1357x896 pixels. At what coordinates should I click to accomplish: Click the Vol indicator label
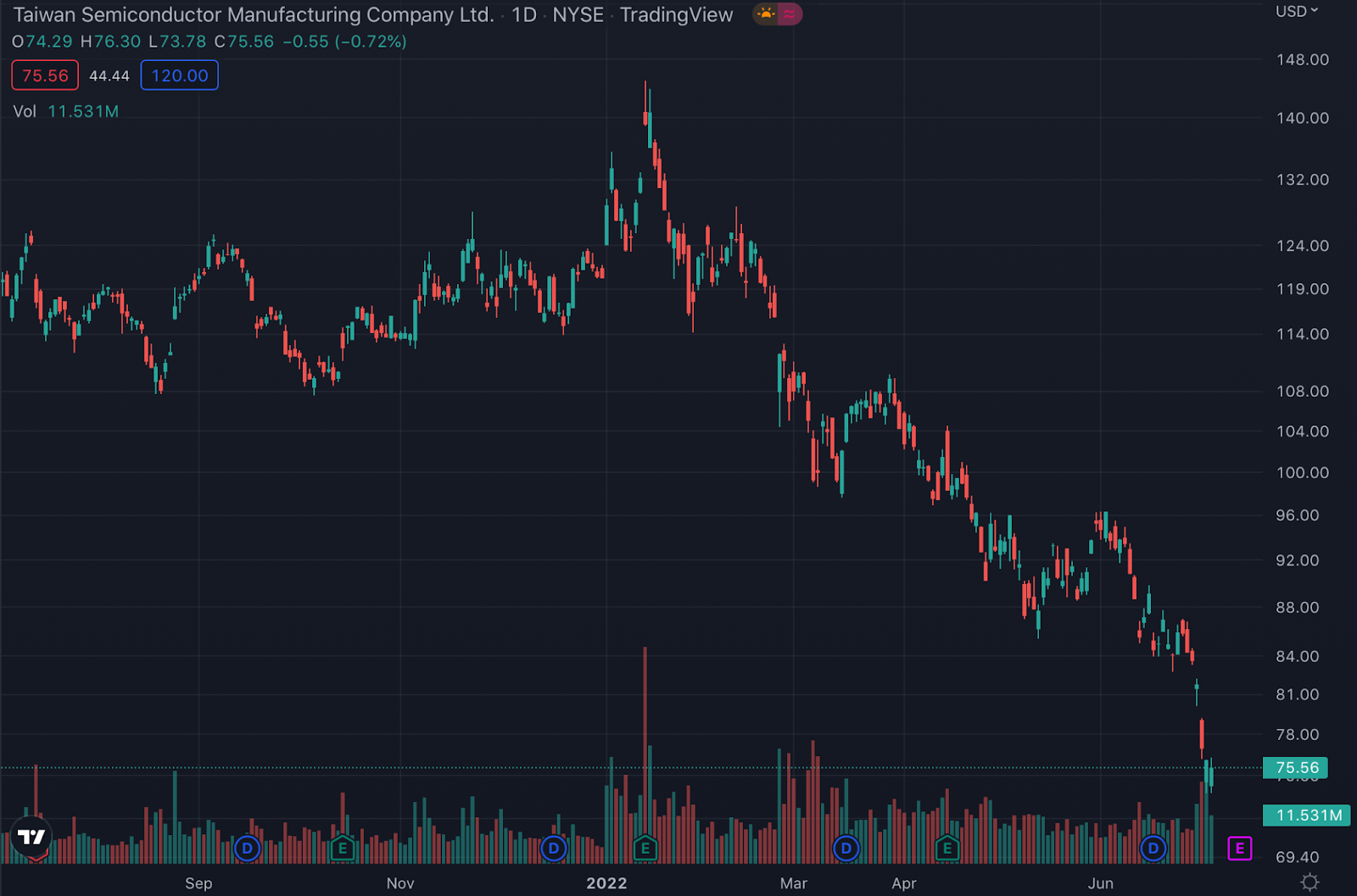coord(25,111)
